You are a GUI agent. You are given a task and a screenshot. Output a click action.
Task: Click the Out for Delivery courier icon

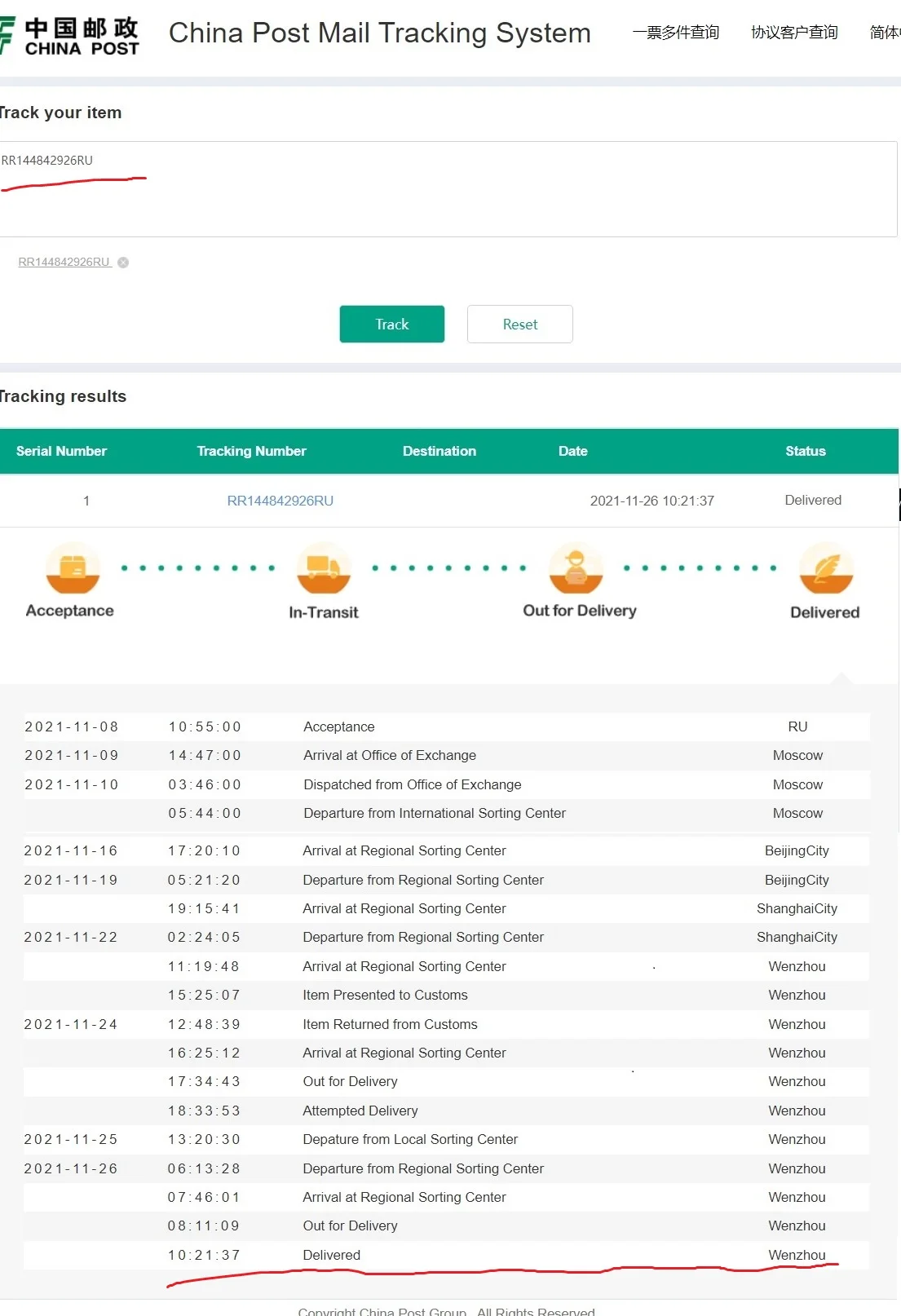coord(576,567)
